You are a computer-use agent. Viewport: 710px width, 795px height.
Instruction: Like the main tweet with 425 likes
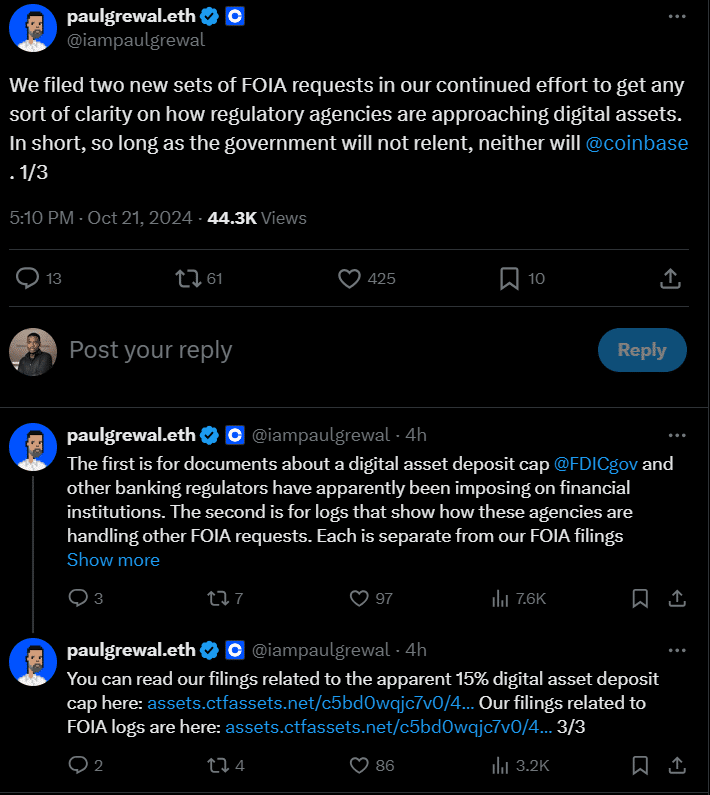click(x=349, y=278)
